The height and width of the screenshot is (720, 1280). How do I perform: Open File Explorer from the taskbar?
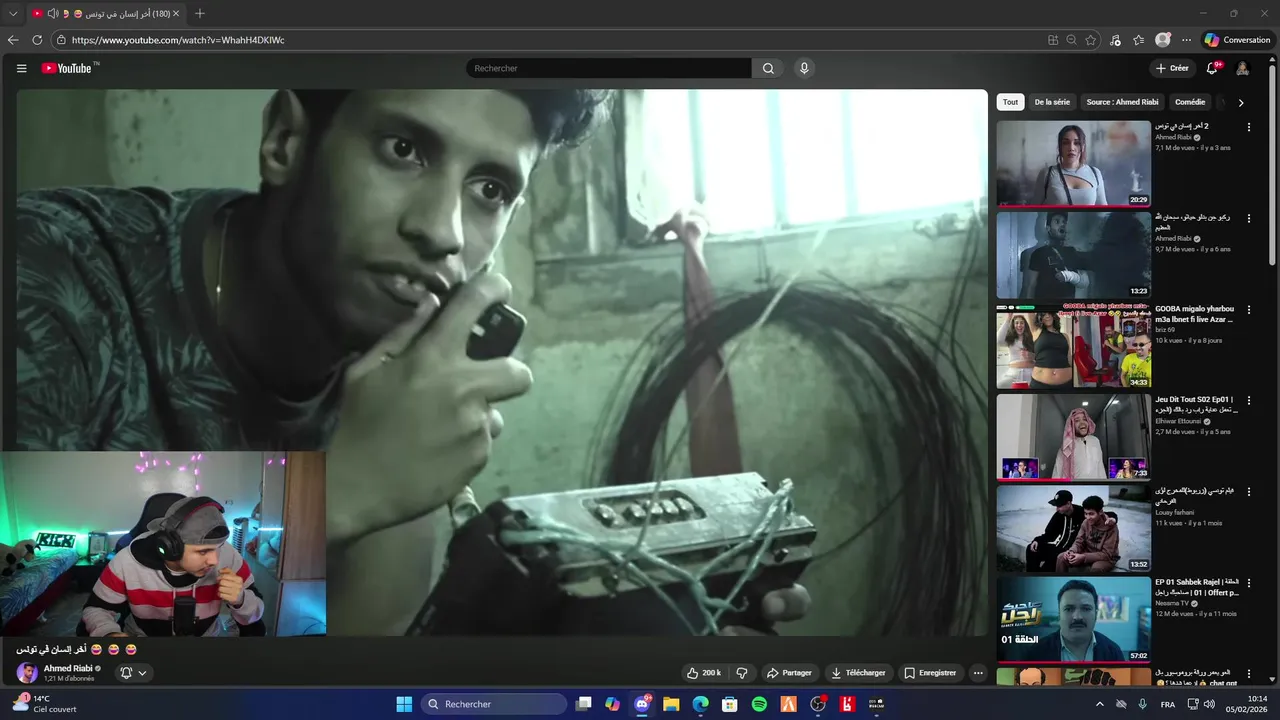point(671,704)
